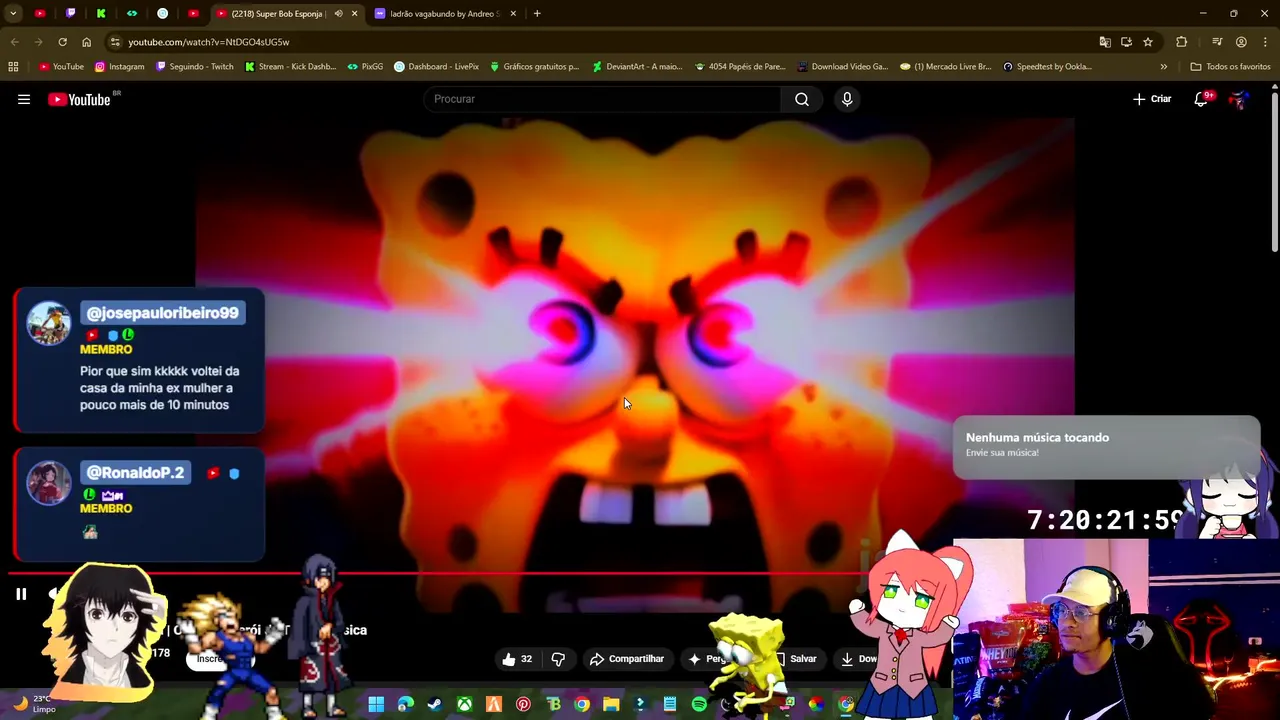Pause the video with the pause control

click(x=21, y=594)
